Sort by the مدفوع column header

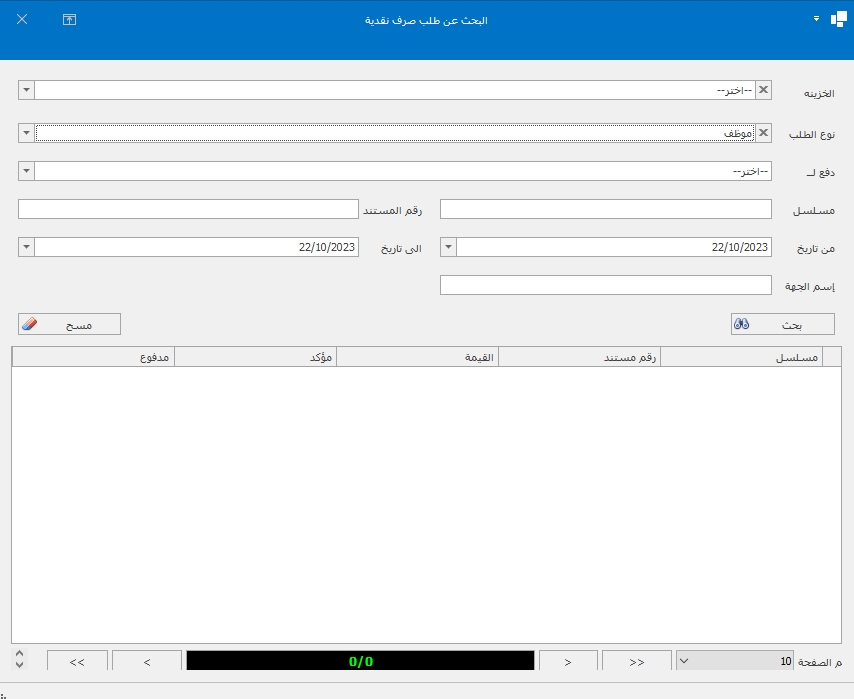pyautogui.click(x=93, y=357)
